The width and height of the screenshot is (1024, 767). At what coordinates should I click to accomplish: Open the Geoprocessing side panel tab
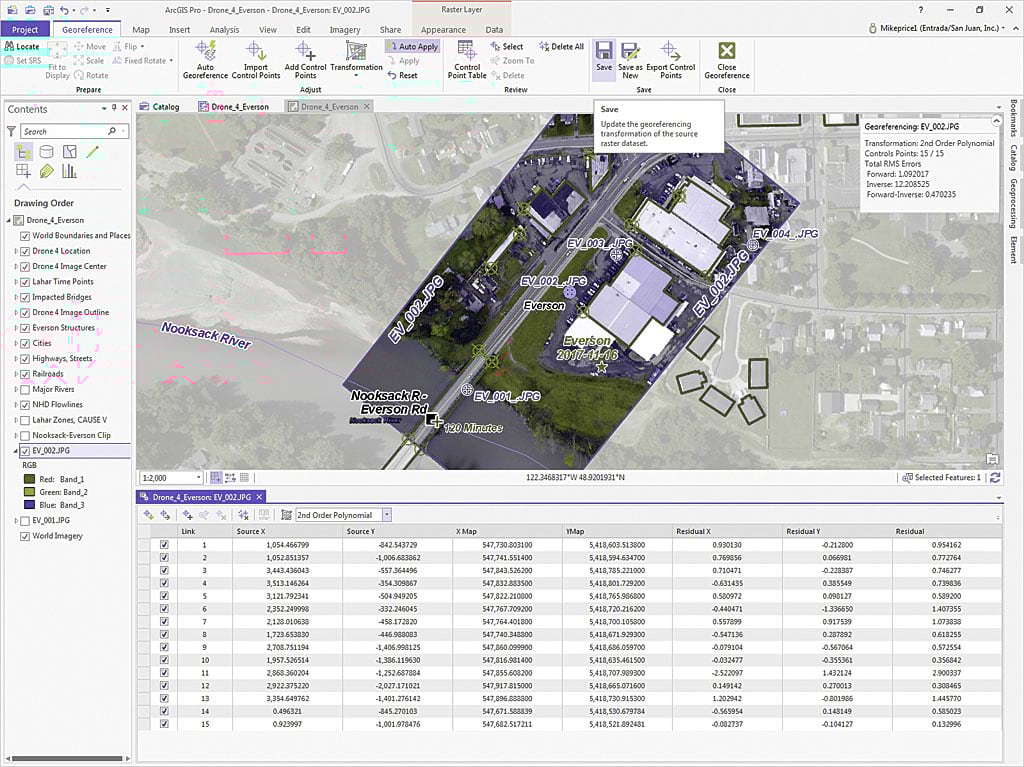[1013, 204]
